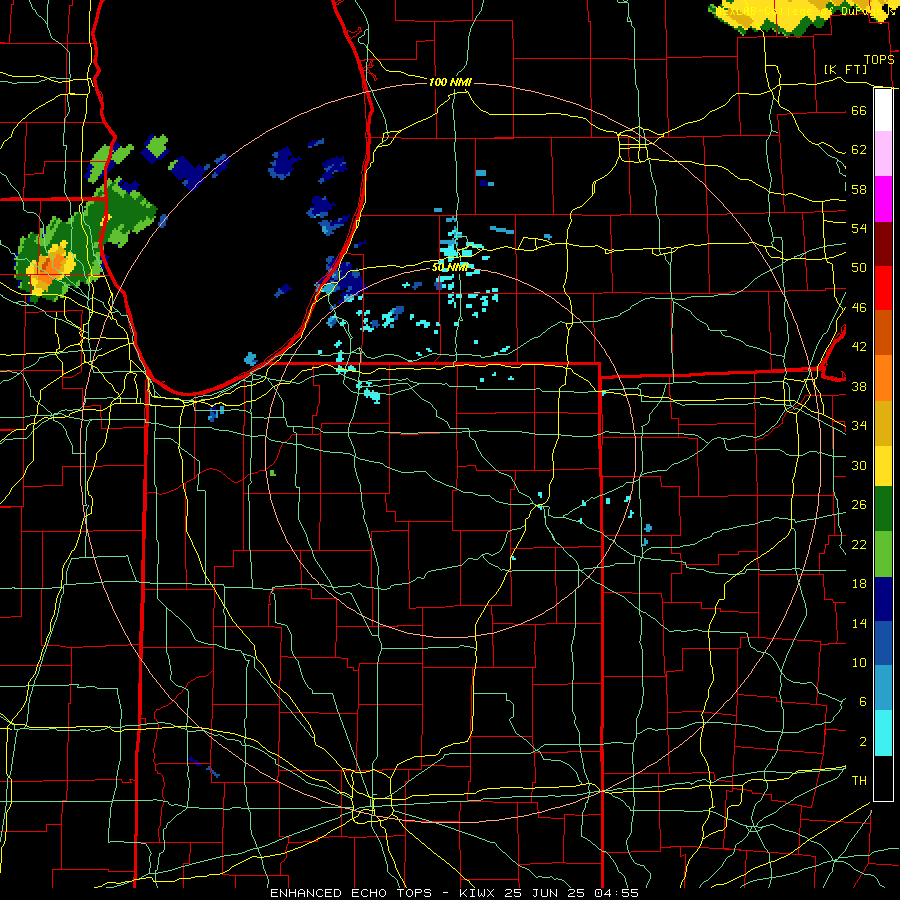Click the bright red legend swatch near 50
This screenshot has height=900, width=900.
[883, 288]
